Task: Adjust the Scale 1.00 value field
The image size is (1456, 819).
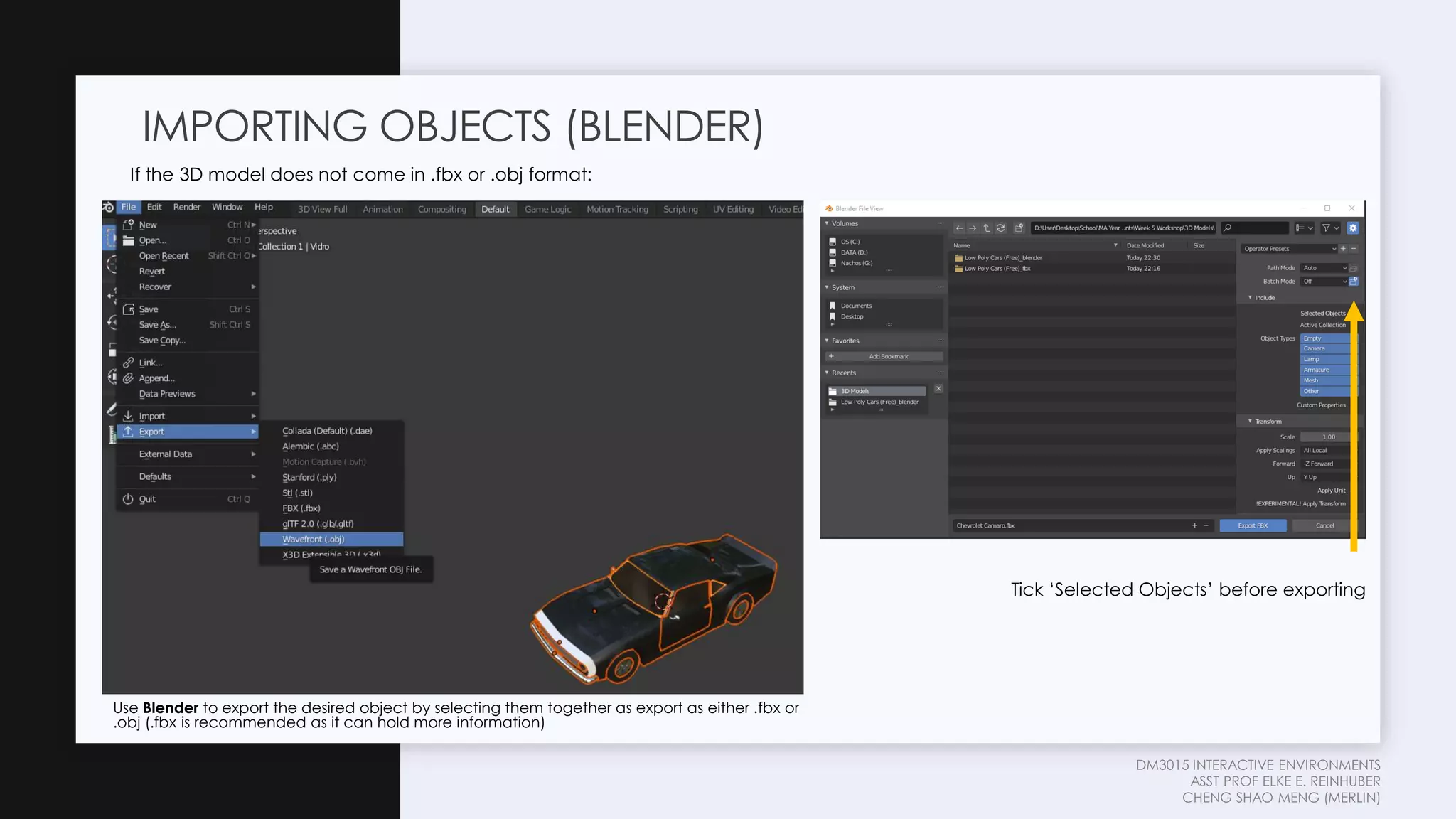Action: coord(1327,437)
